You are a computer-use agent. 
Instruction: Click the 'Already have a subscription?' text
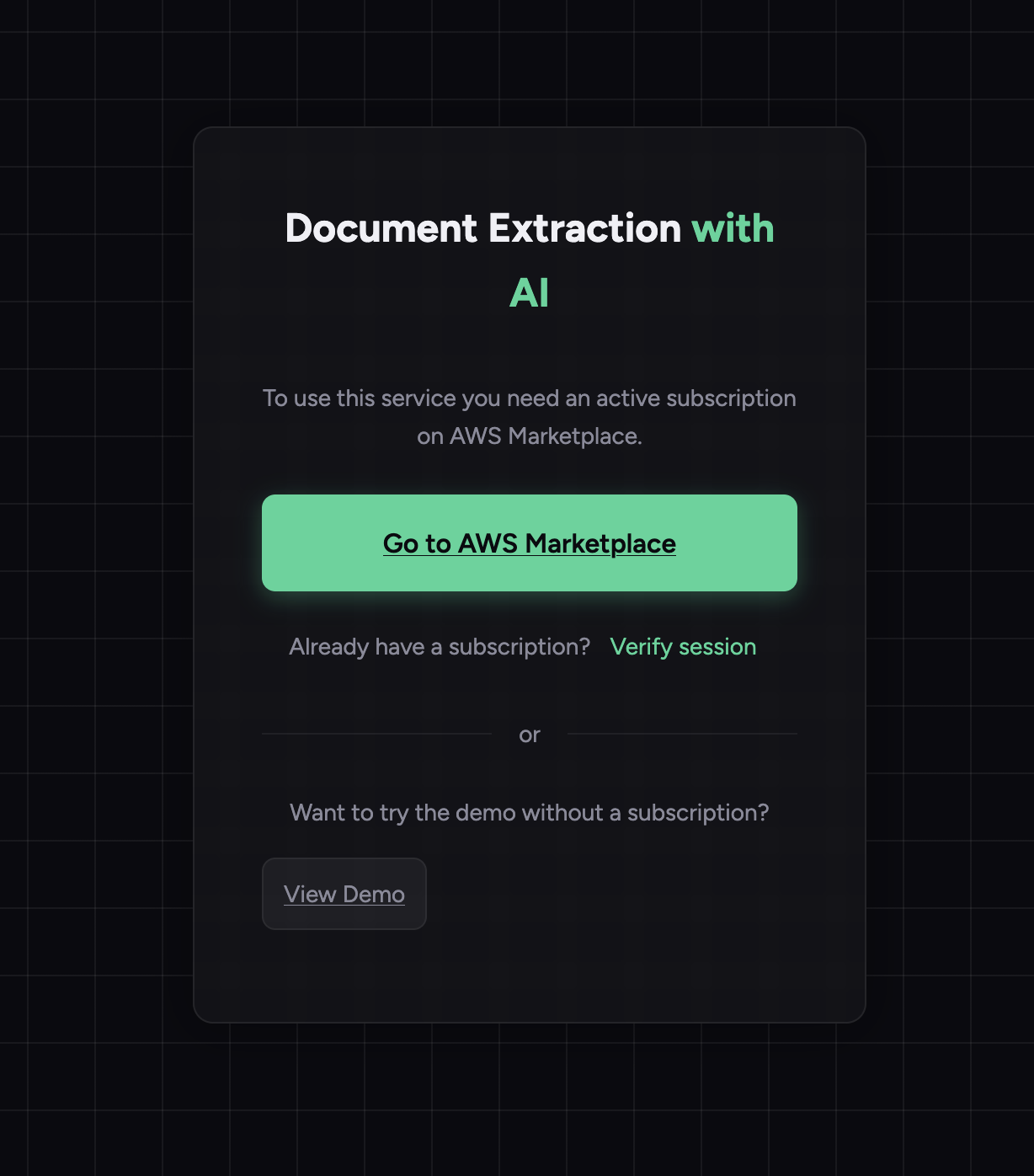[x=440, y=647]
